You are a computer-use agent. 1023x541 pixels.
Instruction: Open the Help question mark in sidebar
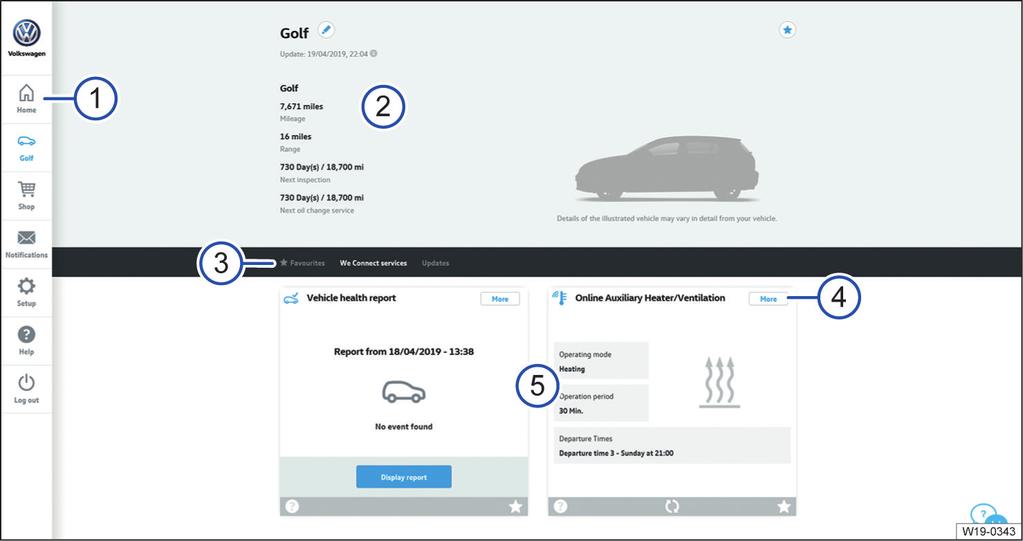(x=26, y=334)
